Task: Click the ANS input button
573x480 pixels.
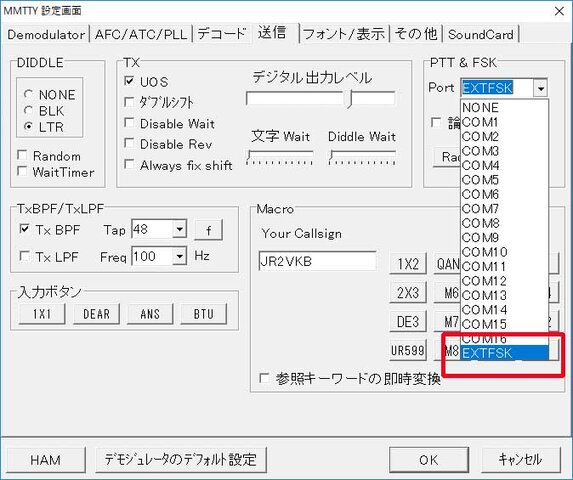Action: point(150,314)
